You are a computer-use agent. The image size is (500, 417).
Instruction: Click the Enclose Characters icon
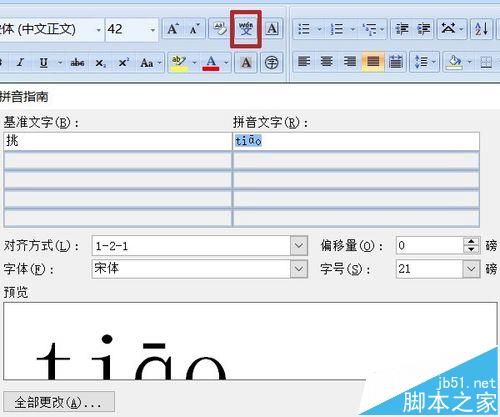point(271,62)
